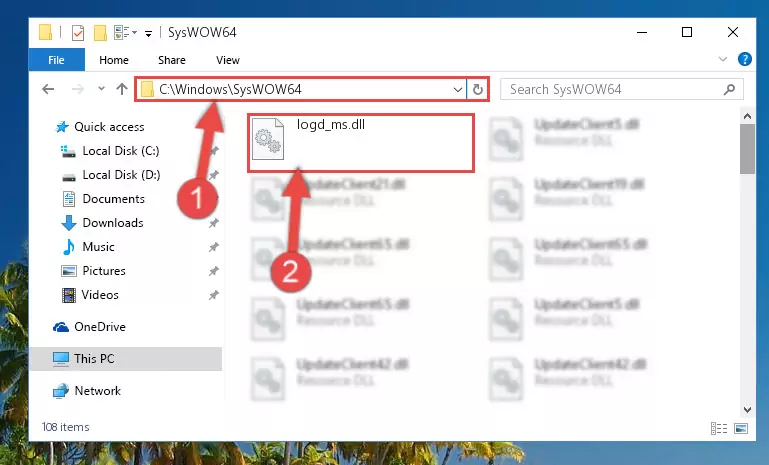769x465 pixels.
Task: Click the pin beside Pictures
Action: 213,271
